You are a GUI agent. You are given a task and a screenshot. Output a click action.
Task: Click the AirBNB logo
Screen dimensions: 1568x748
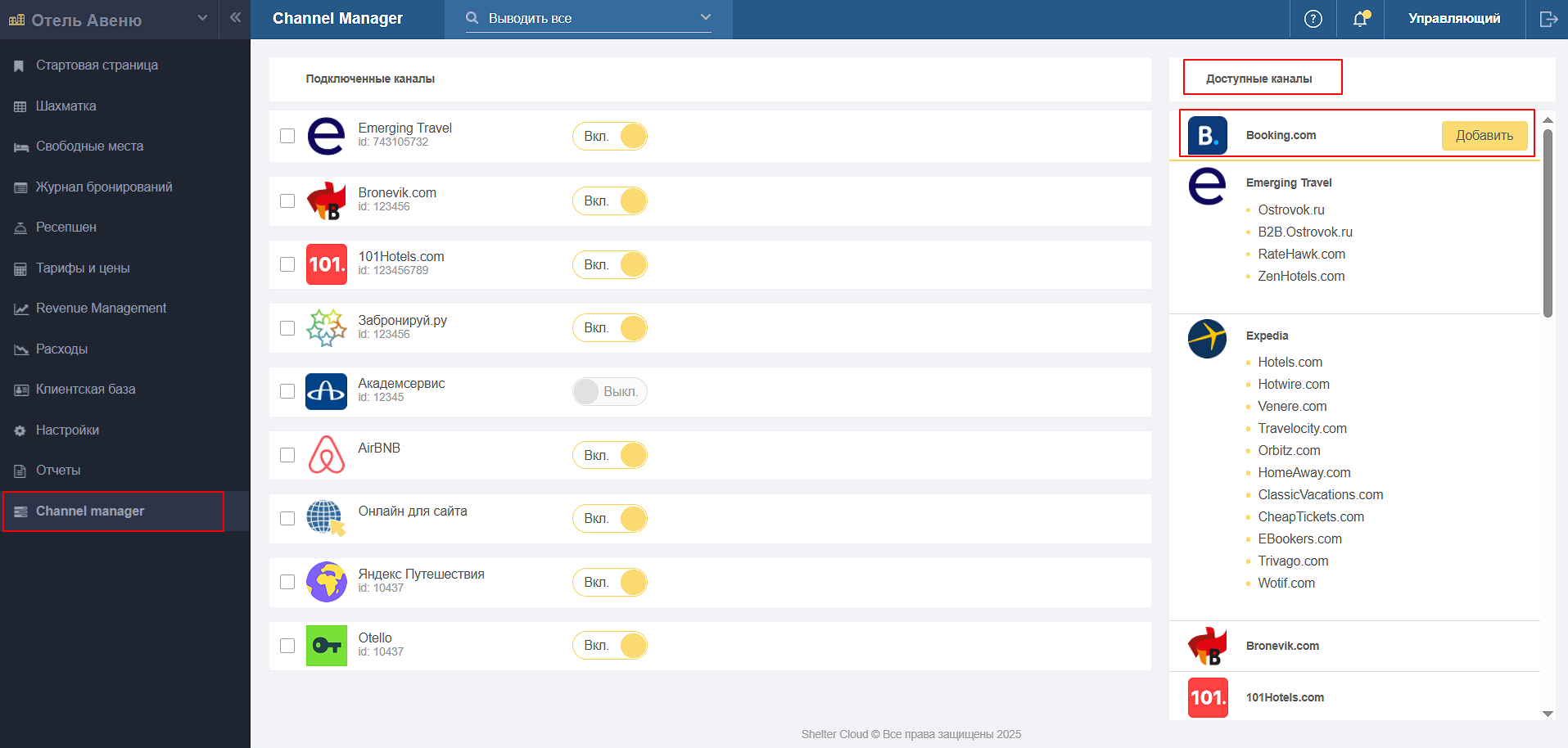pyautogui.click(x=326, y=454)
